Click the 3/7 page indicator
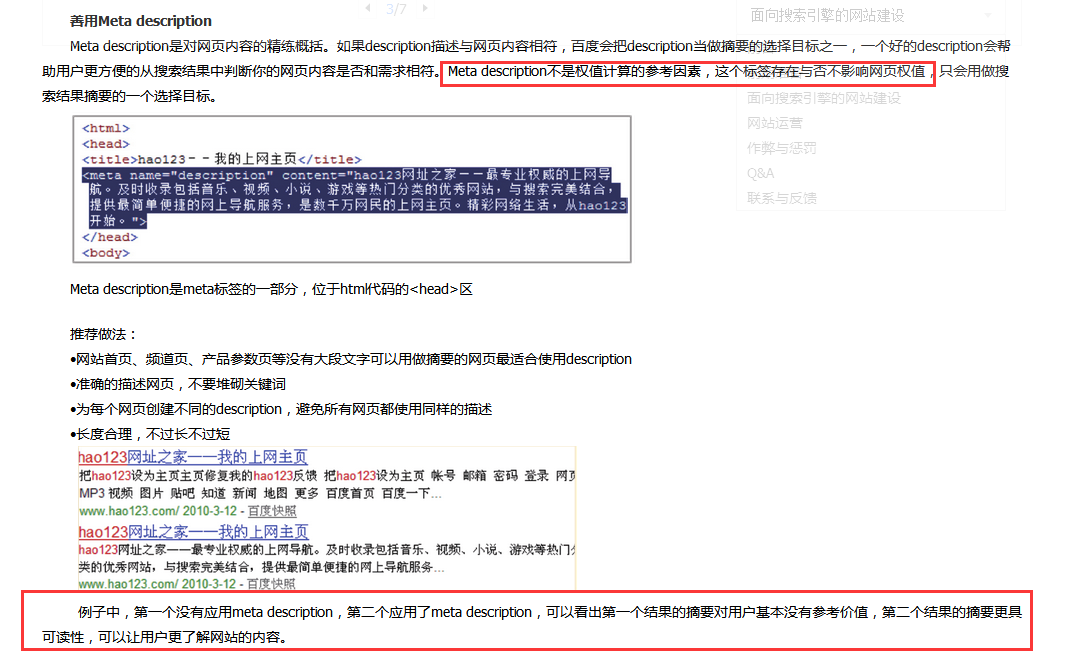The height and width of the screenshot is (666, 1083). (x=396, y=9)
